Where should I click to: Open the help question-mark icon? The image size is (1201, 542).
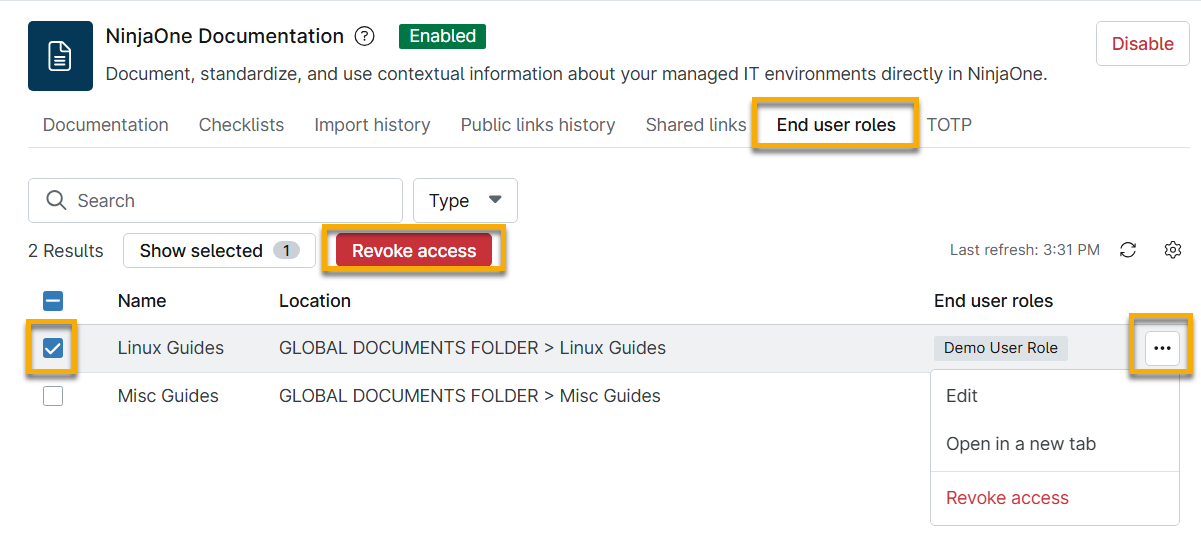point(365,37)
